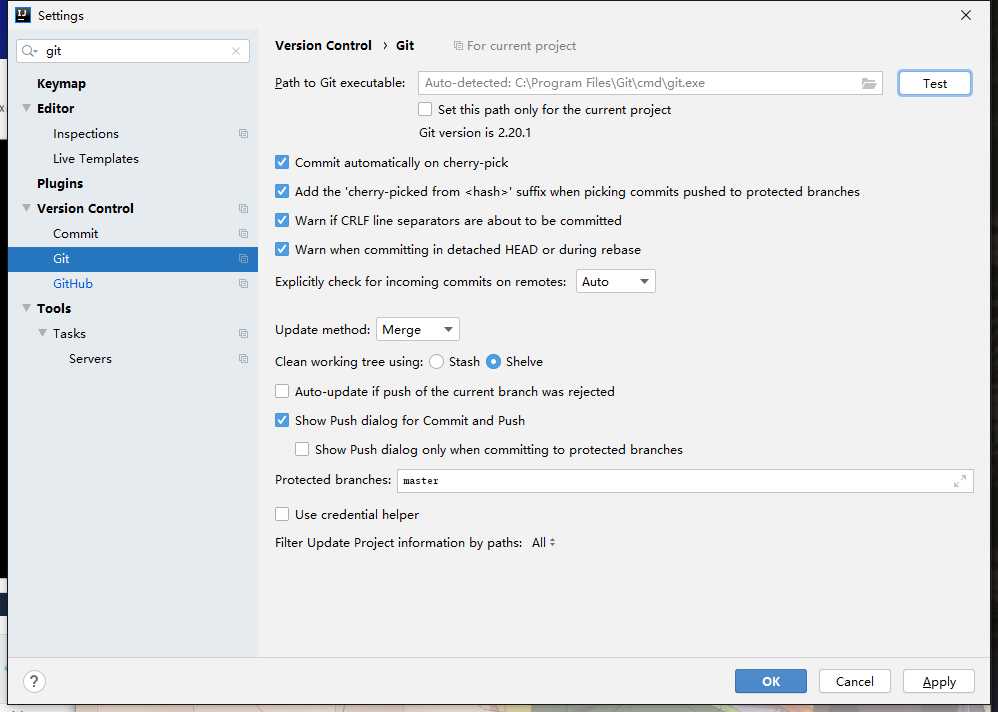Enable Set this path only for current project
Image resolution: width=998 pixels, height=712 pixels.
pyautogui.click(x=425, y=109)
